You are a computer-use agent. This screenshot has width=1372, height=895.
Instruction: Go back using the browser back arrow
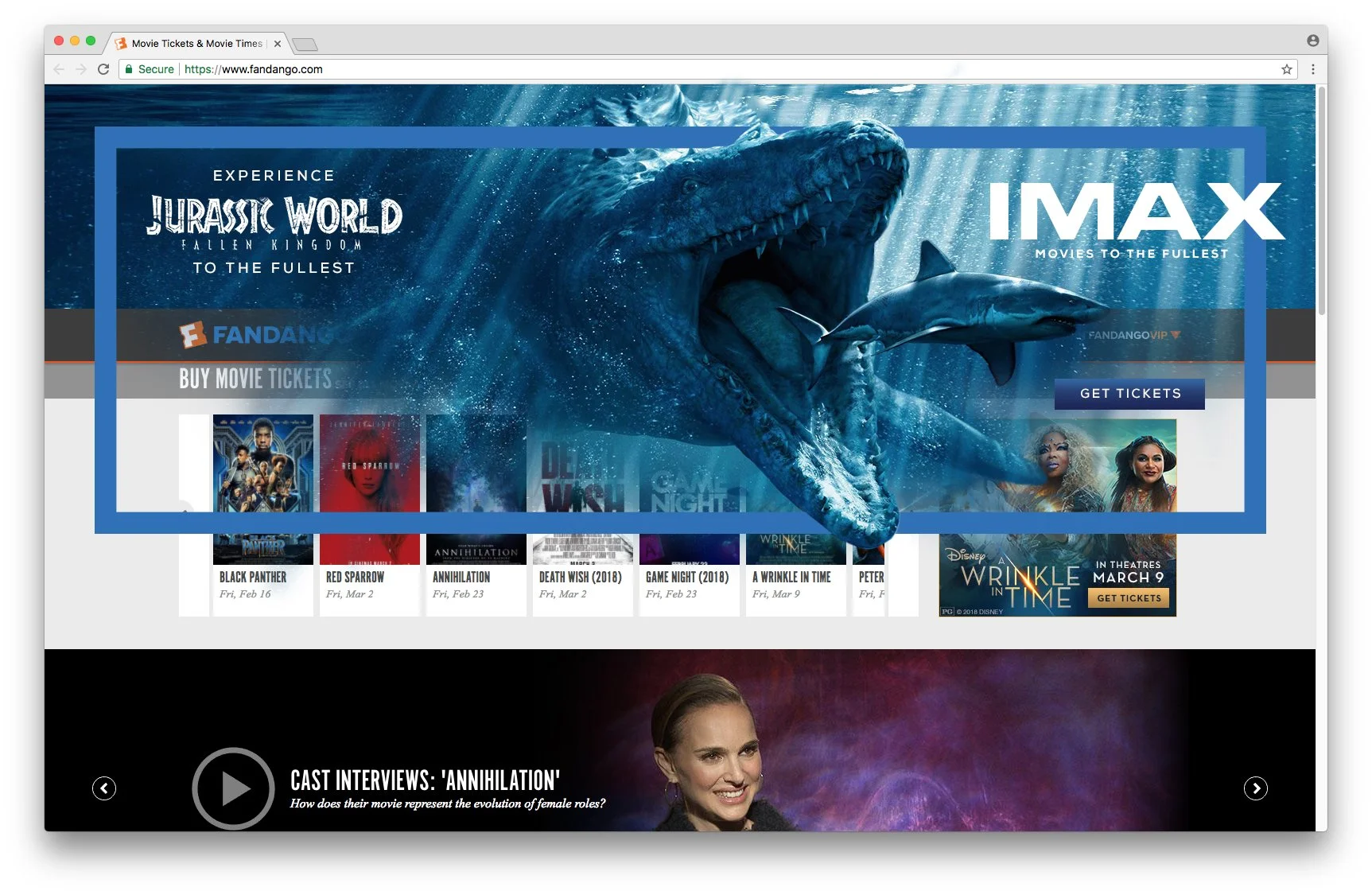point(59,69)
